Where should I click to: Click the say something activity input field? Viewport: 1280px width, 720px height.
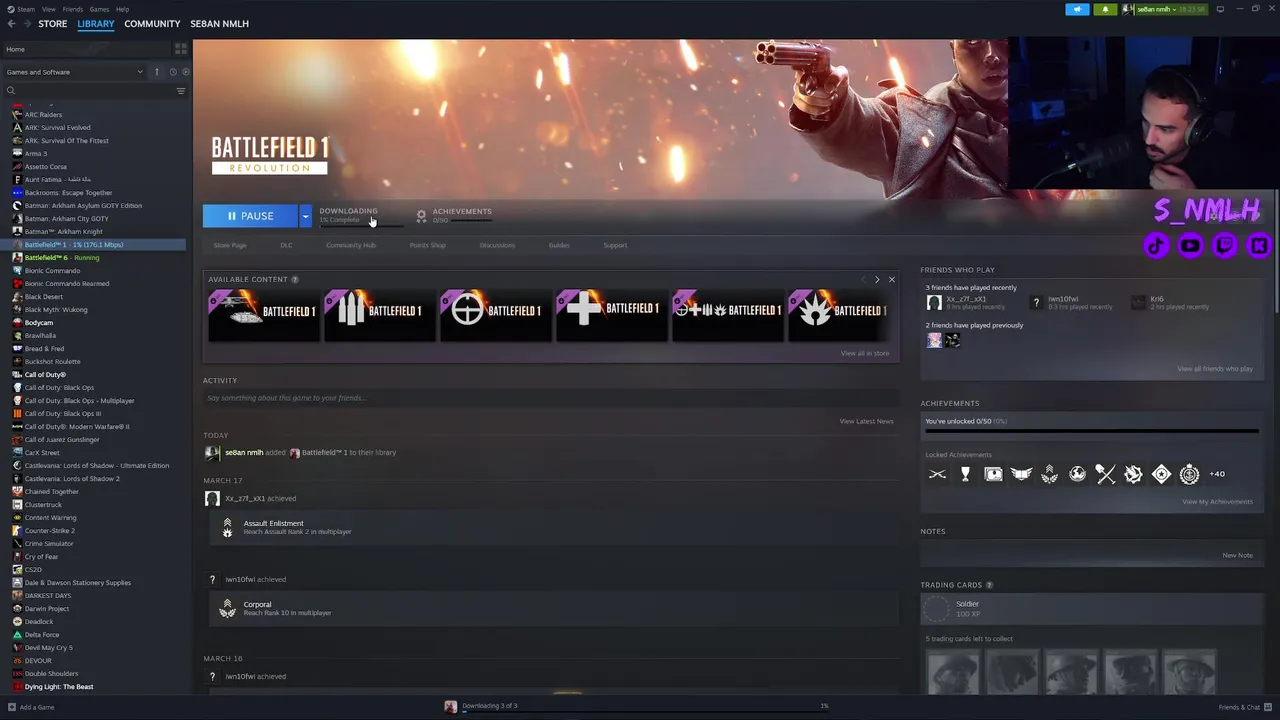(x=551, y=398)
